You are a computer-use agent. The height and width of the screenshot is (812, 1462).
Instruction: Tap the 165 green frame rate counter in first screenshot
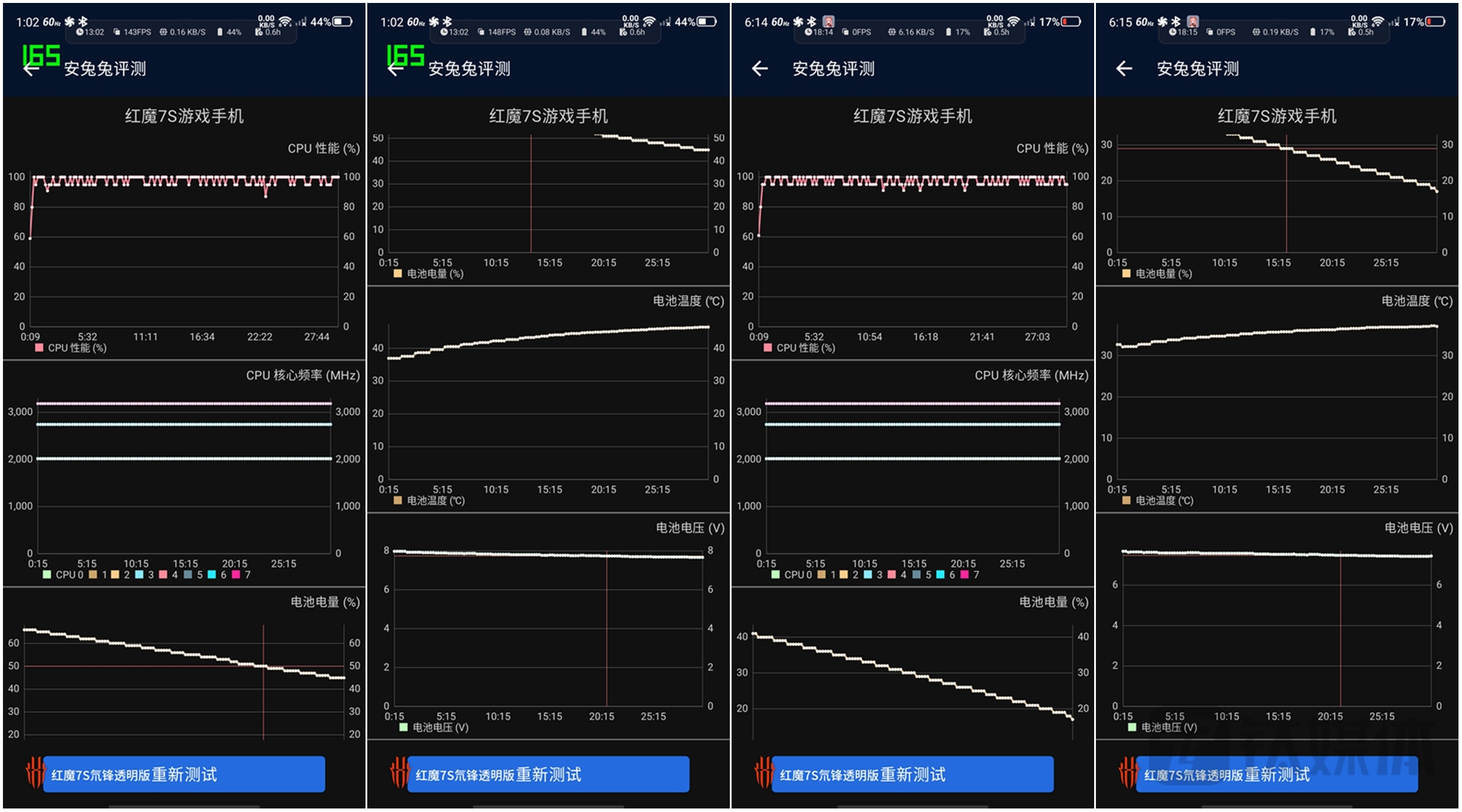point(41,55)
